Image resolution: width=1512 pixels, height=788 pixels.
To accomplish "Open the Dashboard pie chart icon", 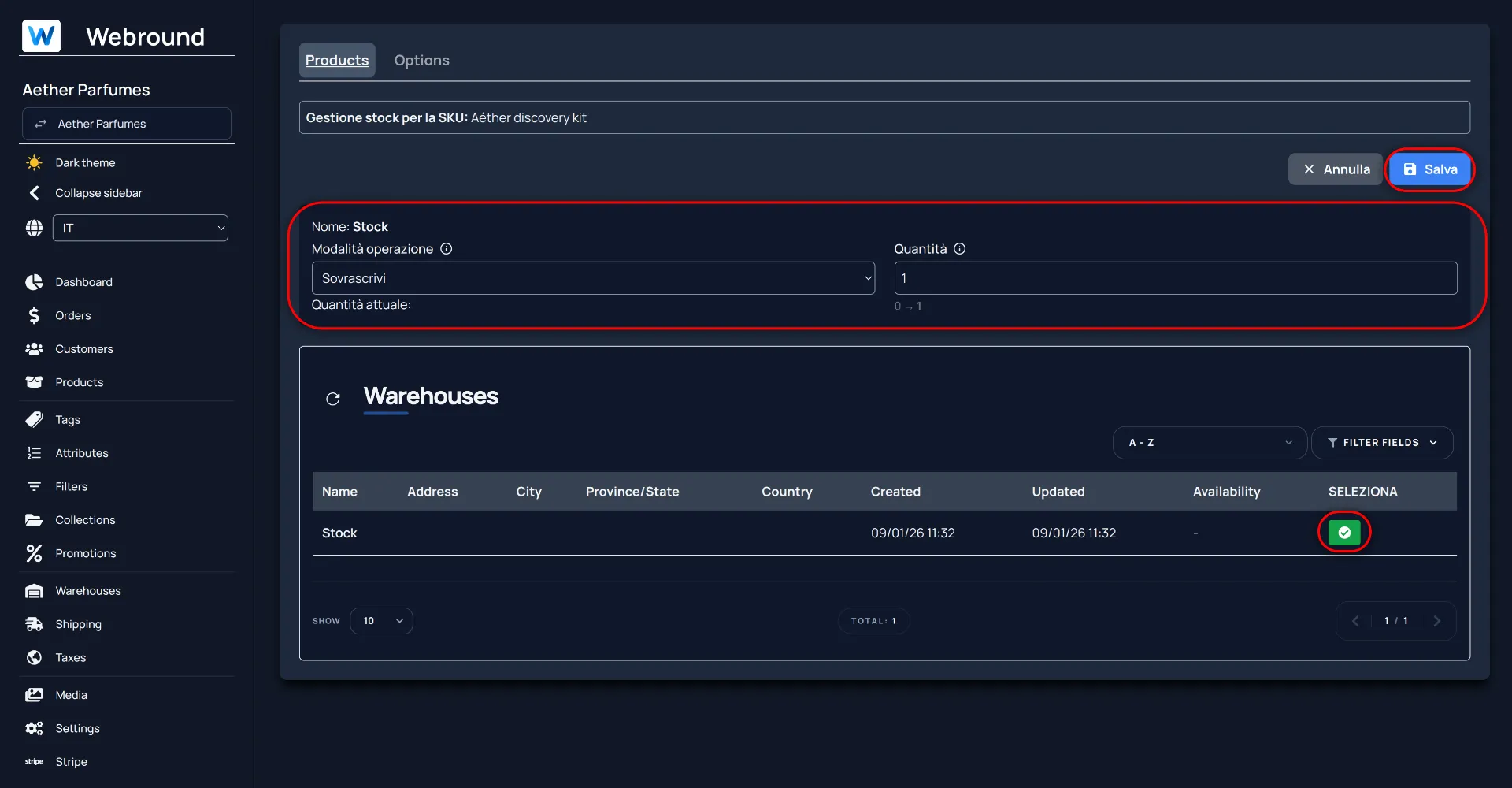I will (34, 282).
